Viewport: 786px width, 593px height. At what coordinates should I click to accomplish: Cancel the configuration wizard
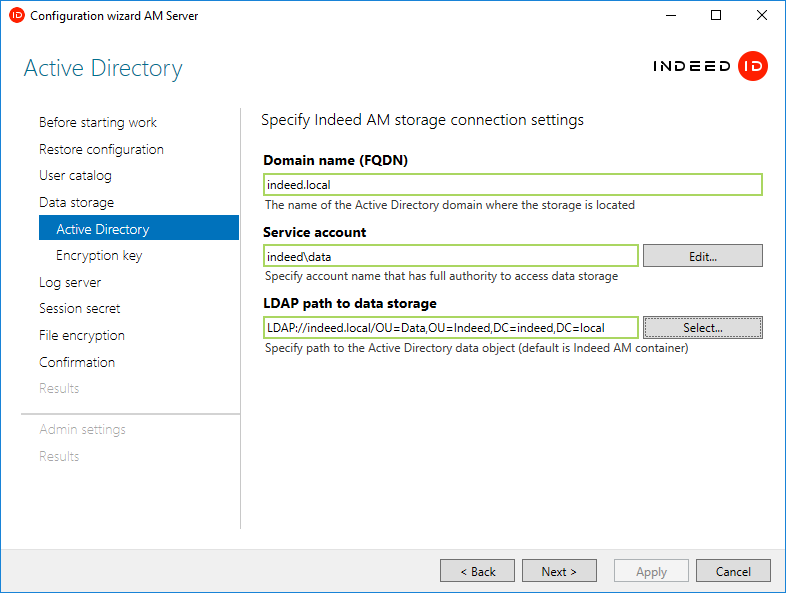point(733,571)
